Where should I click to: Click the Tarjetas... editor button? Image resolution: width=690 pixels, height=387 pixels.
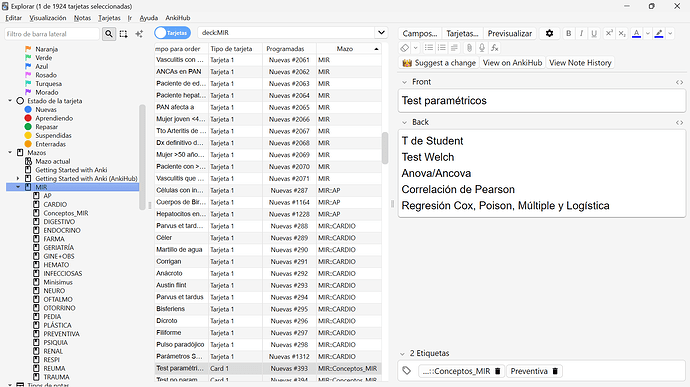[462, 33]
